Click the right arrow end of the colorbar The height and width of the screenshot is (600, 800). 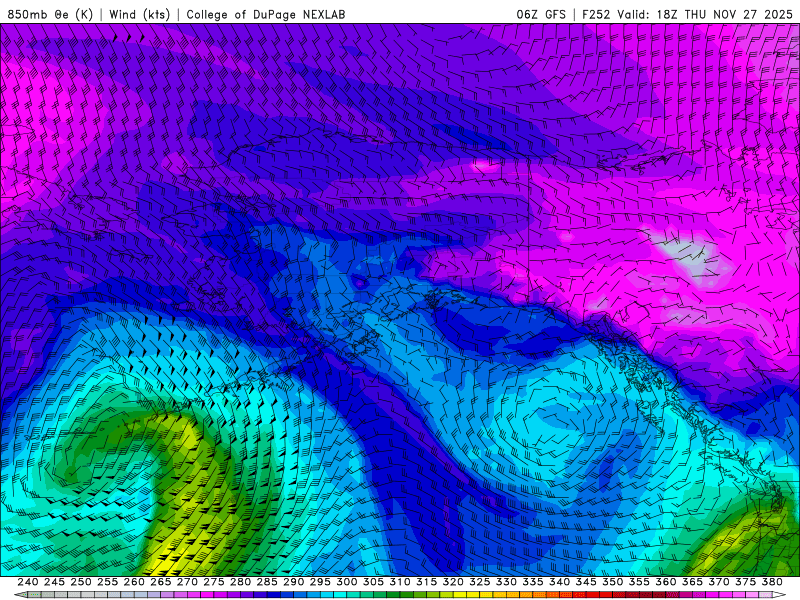780,595
